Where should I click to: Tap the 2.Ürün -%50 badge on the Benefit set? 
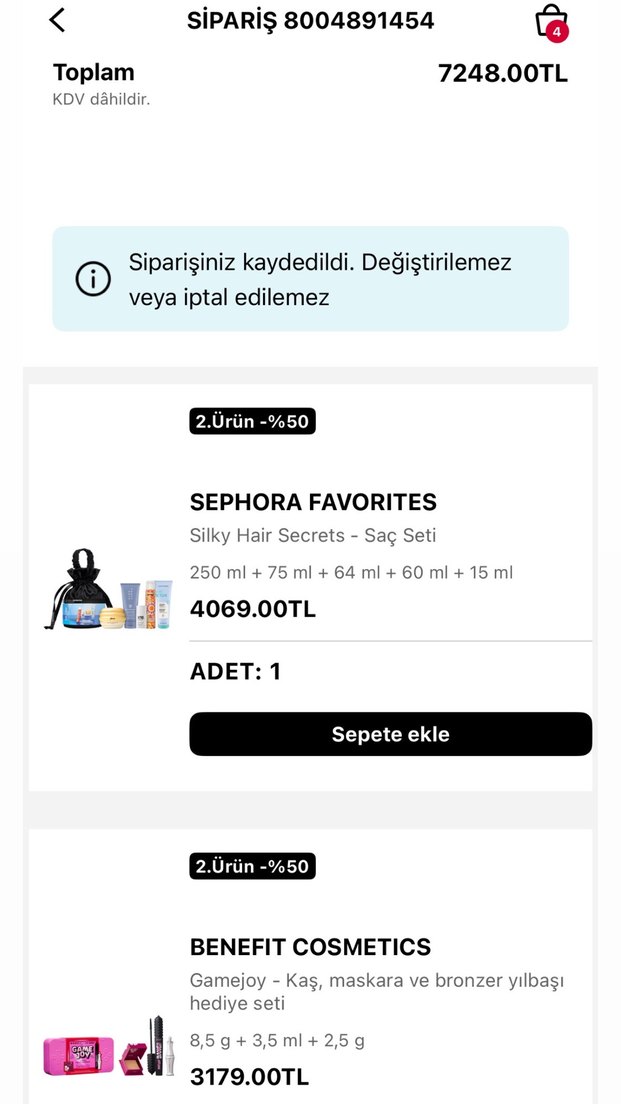pos(252,866)
